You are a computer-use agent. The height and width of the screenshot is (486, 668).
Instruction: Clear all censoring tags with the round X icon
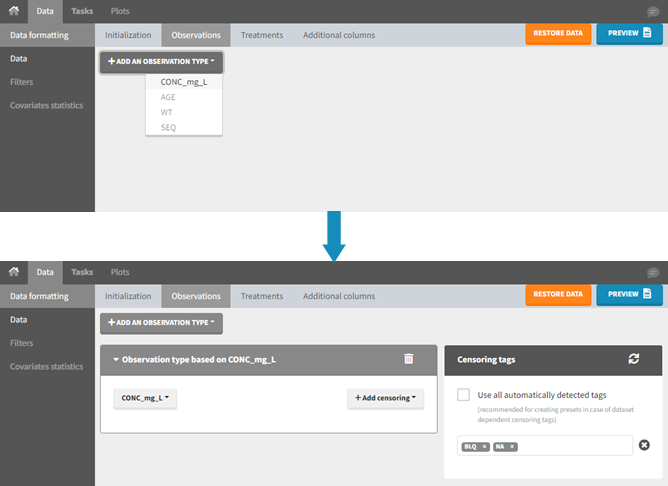[644, 445]
